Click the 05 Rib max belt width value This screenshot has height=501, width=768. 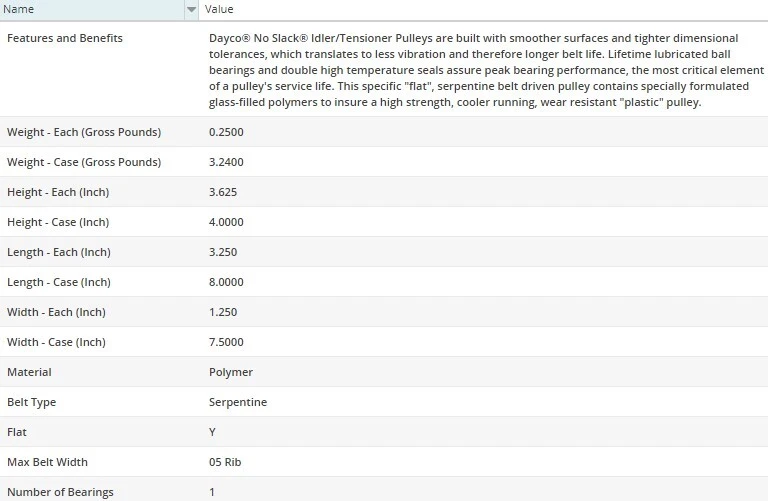pyautogui.click(x=225, y=462)
